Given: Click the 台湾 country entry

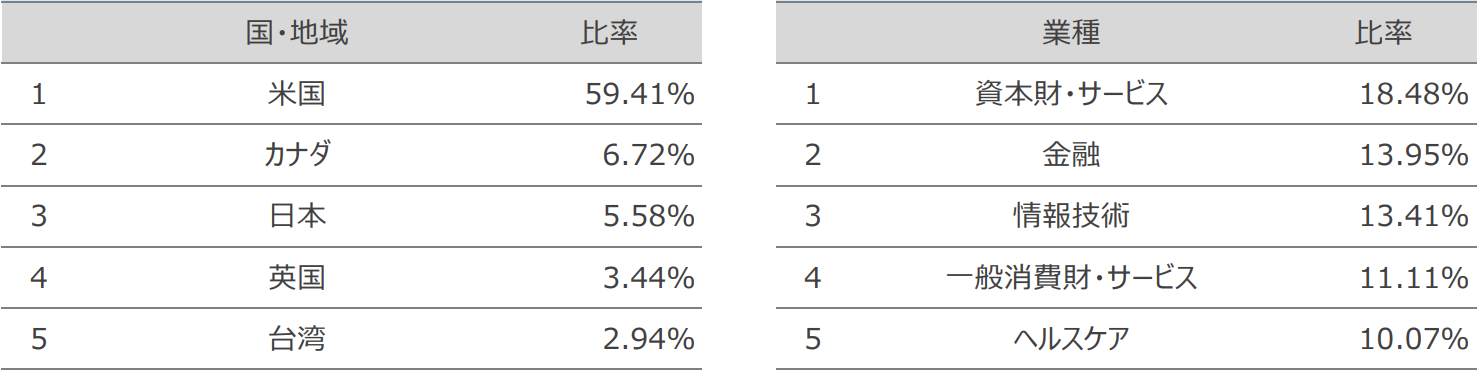Looking at the screenshot, I should (297, 338).
